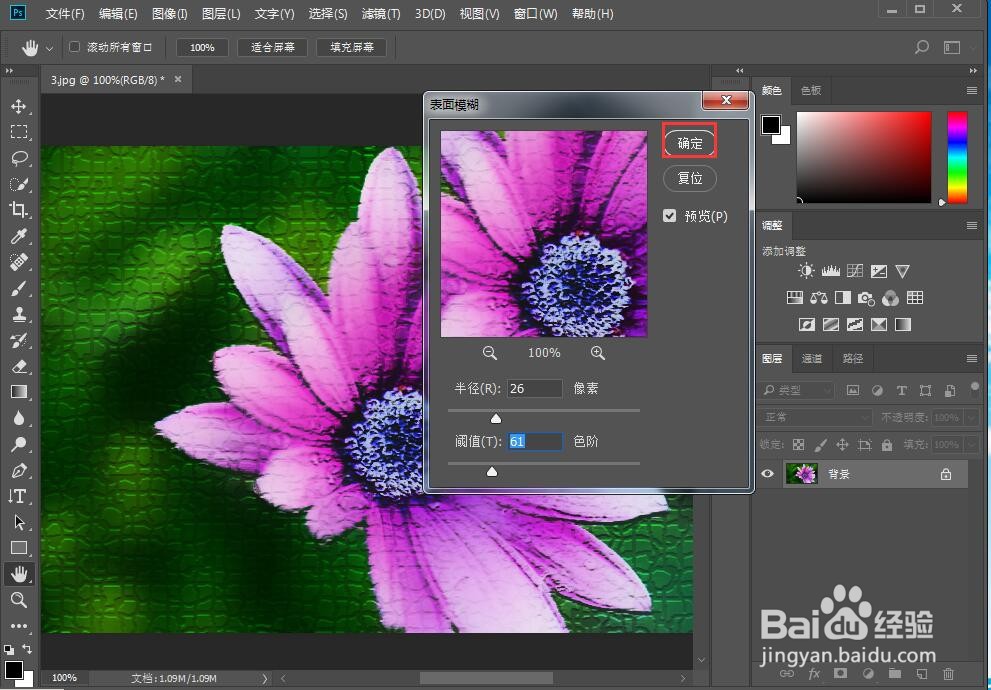The width and height of the screenshot is (991, 690).
Task: Select the Rectangular Marquee tool
Action: 19,131
